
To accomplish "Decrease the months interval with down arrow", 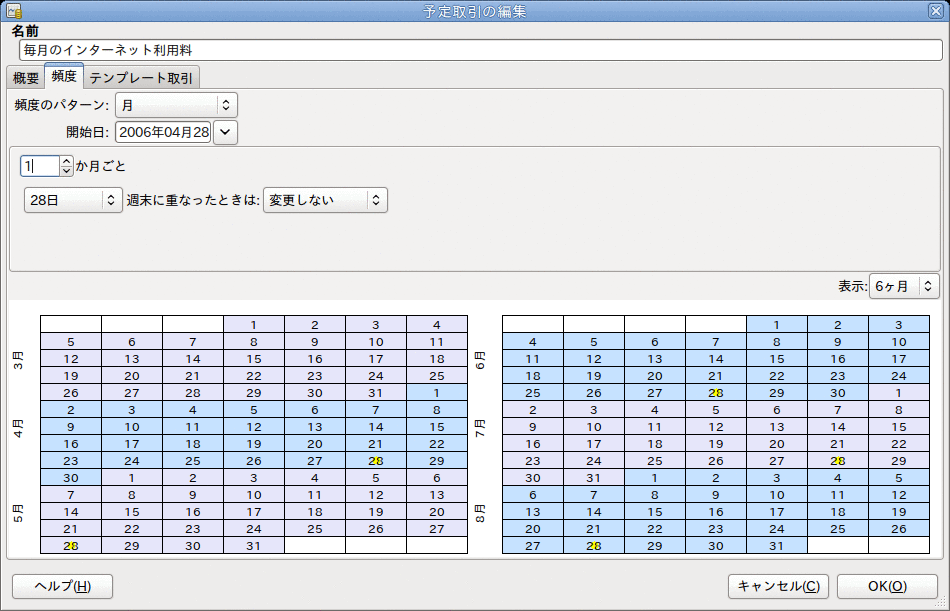I will pos(67,171).
